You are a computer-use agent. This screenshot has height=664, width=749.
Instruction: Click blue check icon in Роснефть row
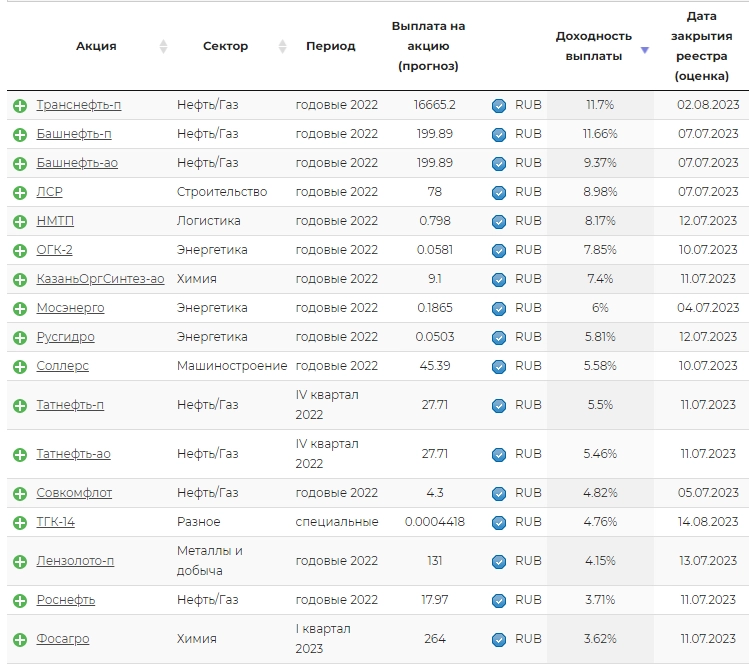(x=499, y=601)
